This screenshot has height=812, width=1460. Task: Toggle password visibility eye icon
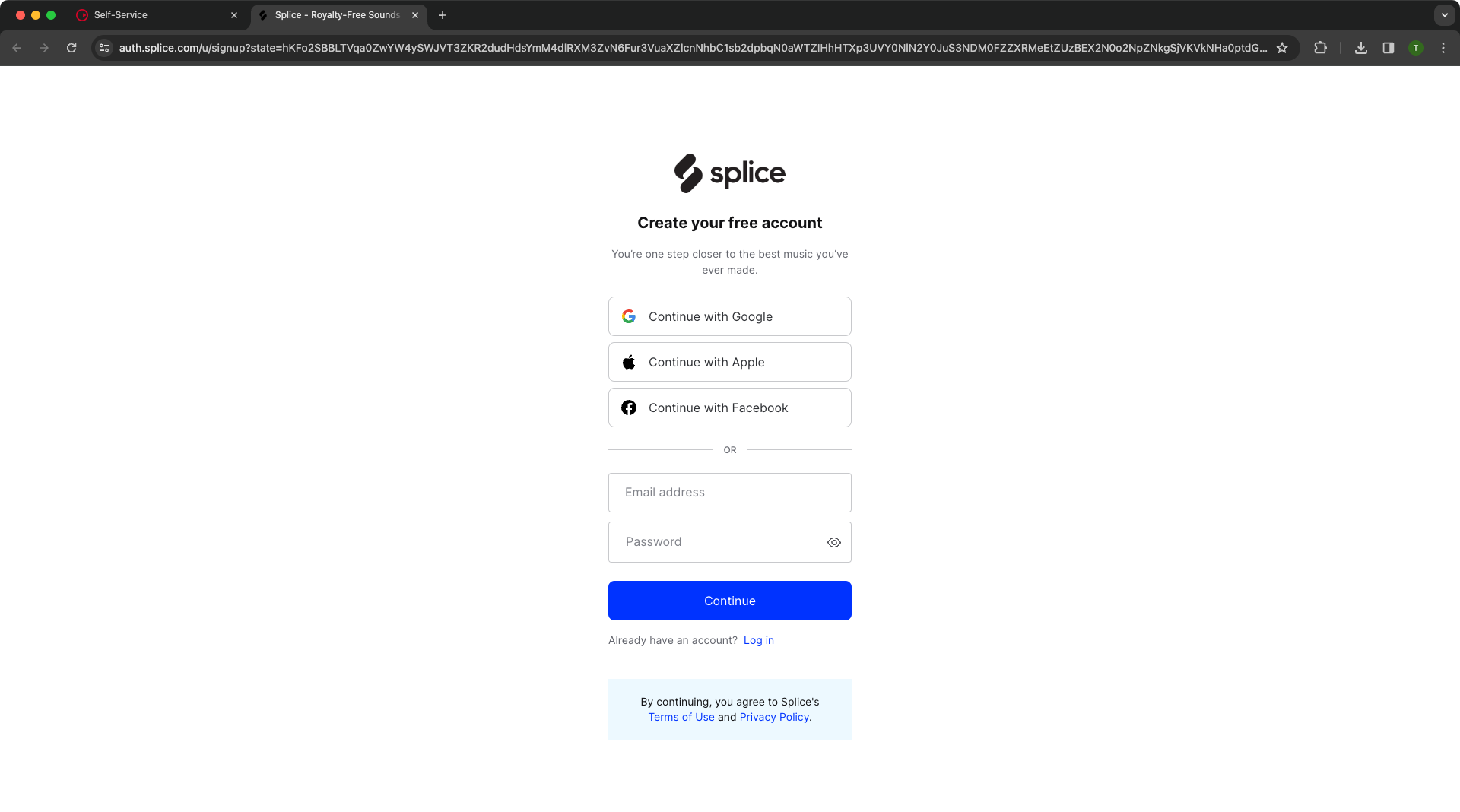[834, 542]
